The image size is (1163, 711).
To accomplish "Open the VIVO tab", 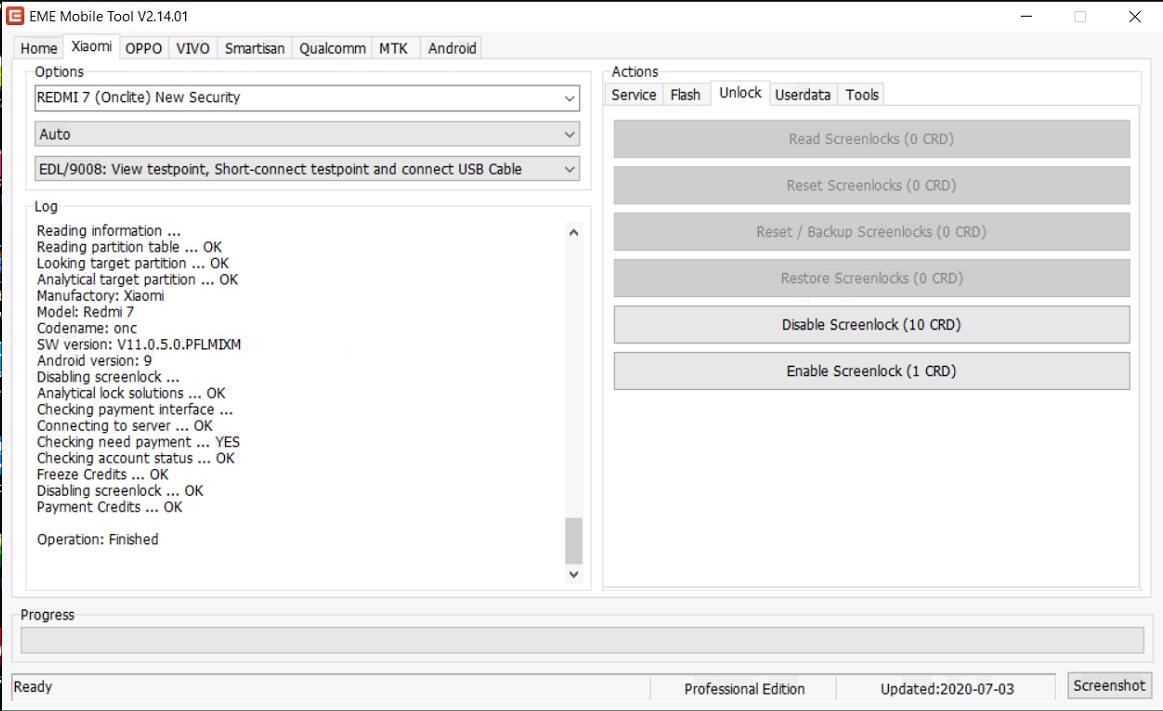I will pos(193,48).
